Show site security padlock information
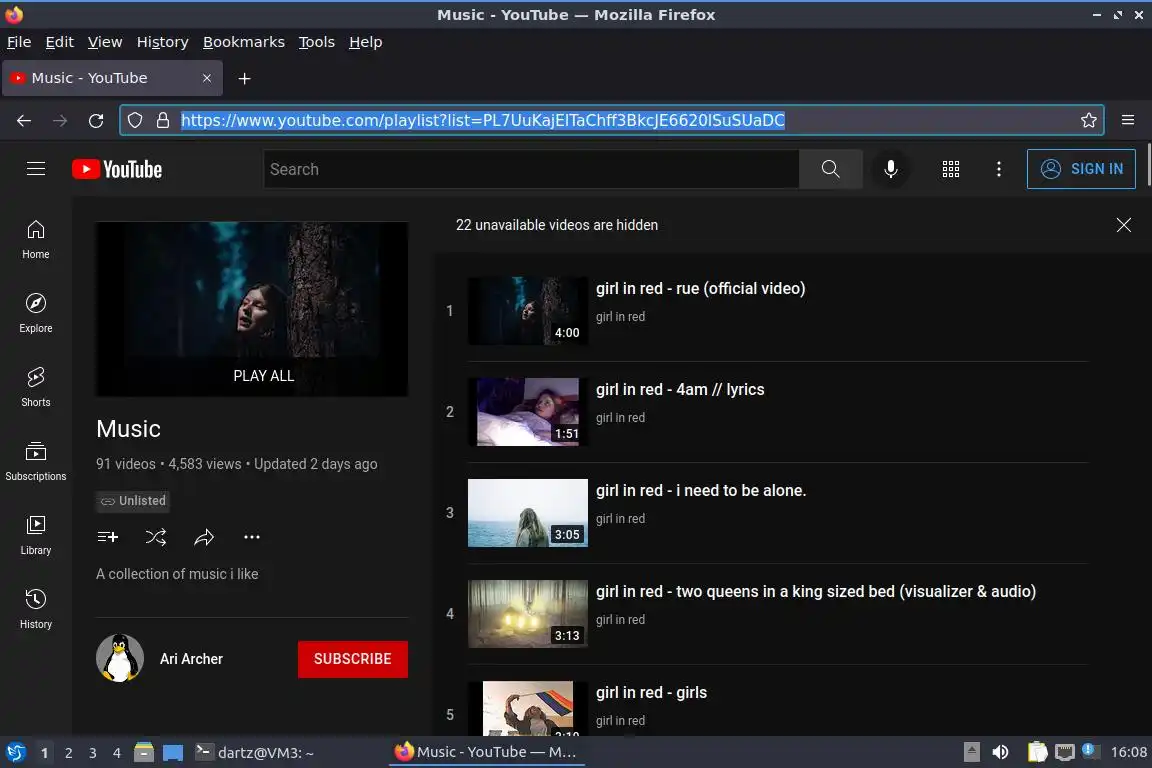The width and height of the screenshot is (1152, 768). pyautogui.click(x=163, y=121)
